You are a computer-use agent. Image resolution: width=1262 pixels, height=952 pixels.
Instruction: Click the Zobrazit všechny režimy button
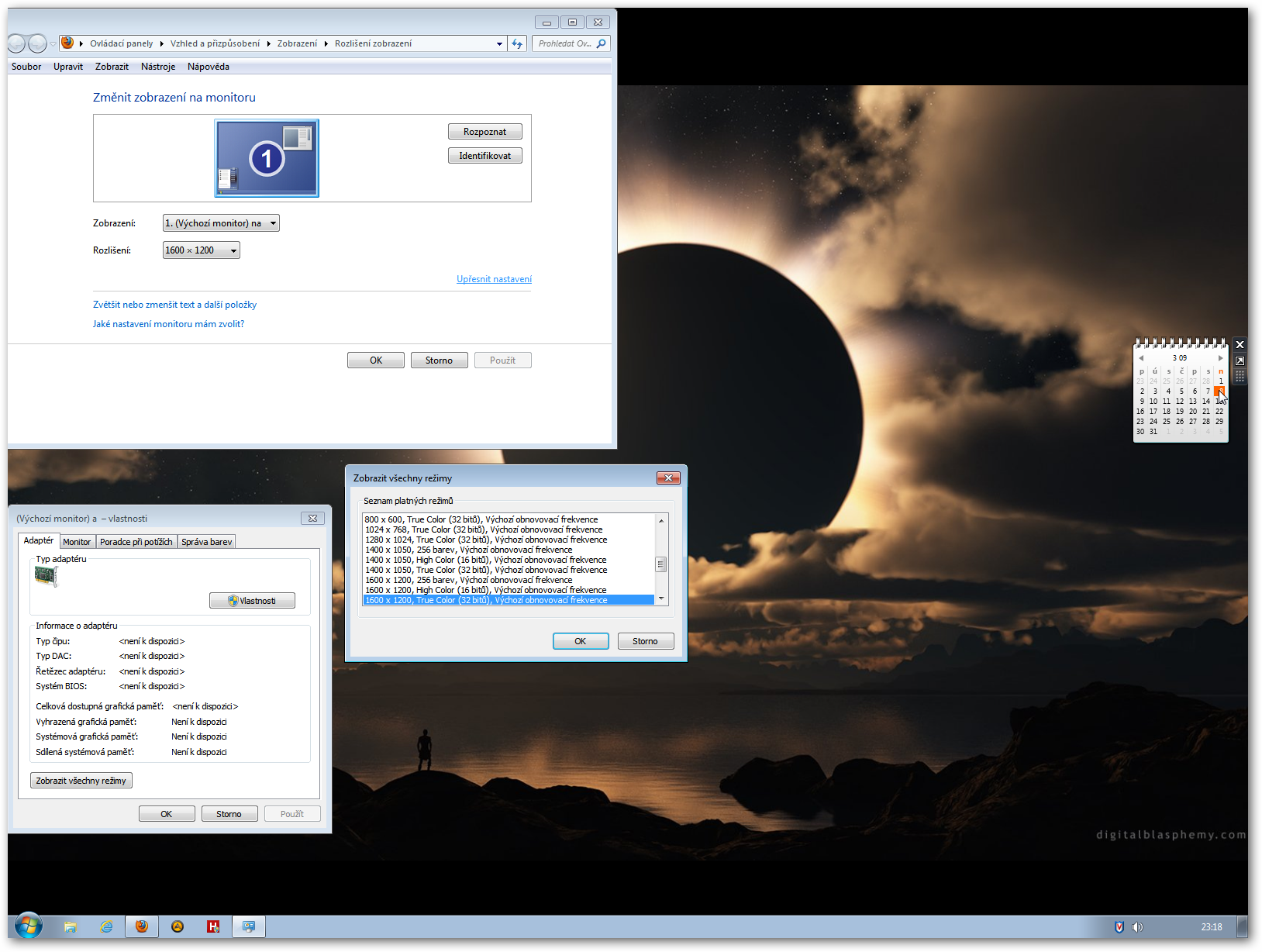click(x=81, y=781)
